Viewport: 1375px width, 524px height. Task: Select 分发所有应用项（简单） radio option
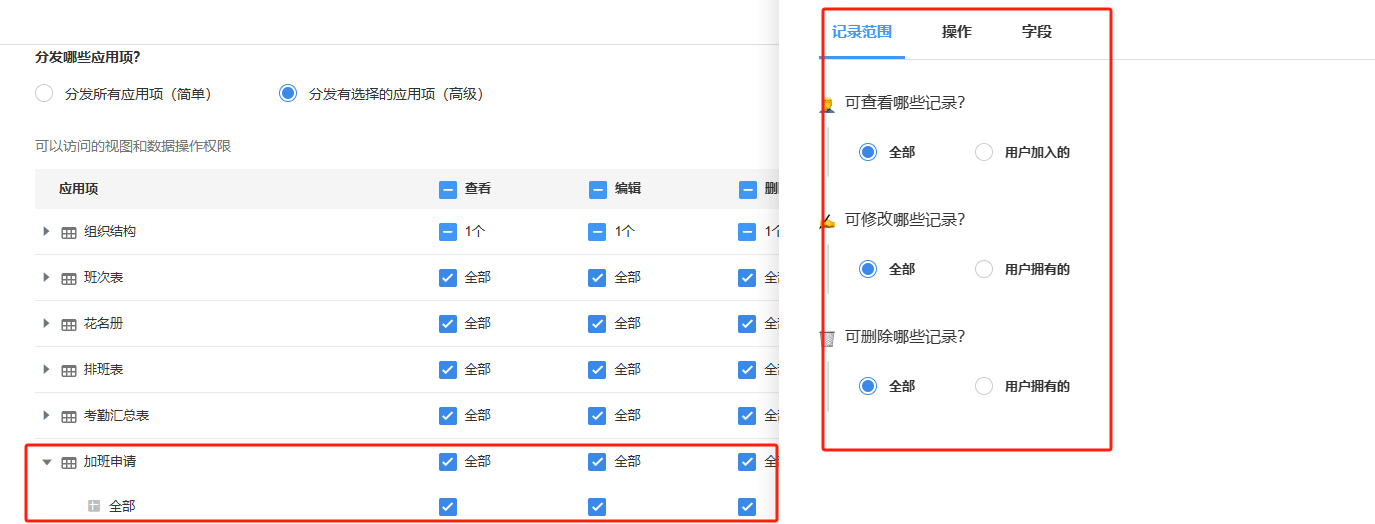44,94
